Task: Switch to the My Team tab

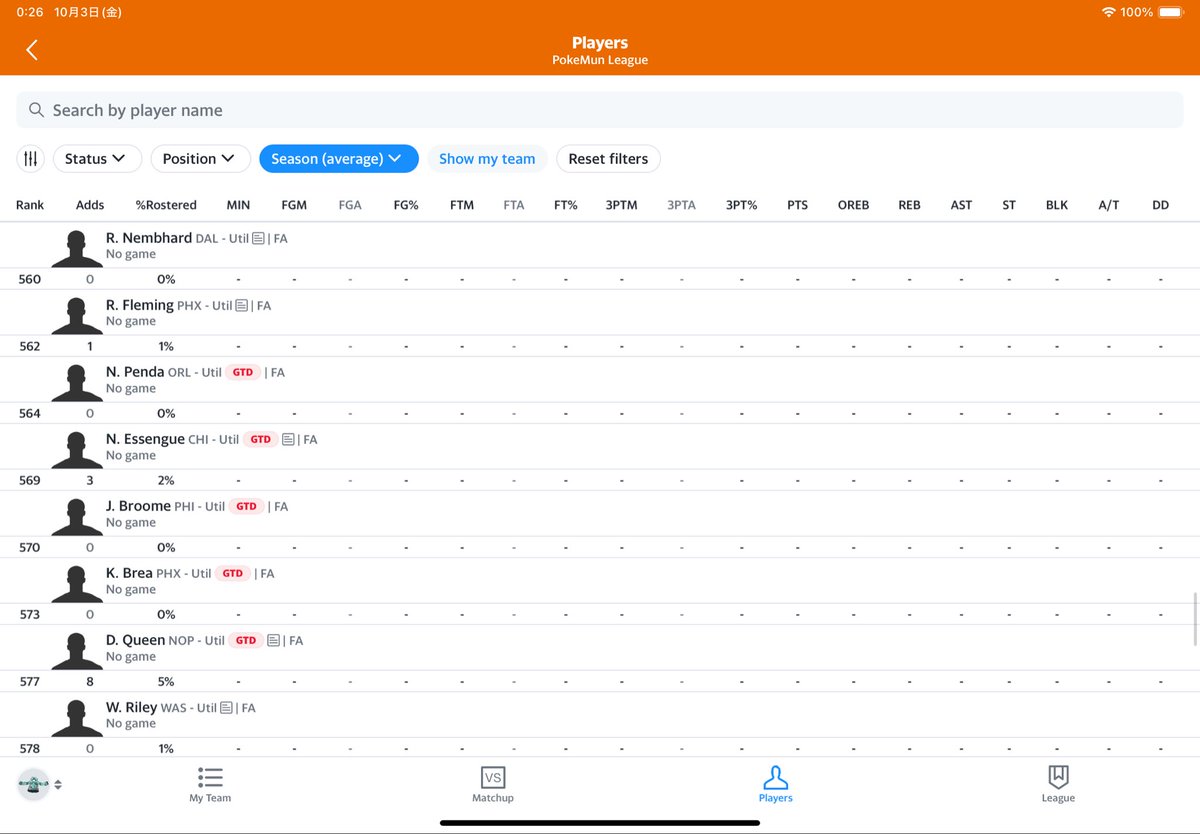Action: (210, 785)
